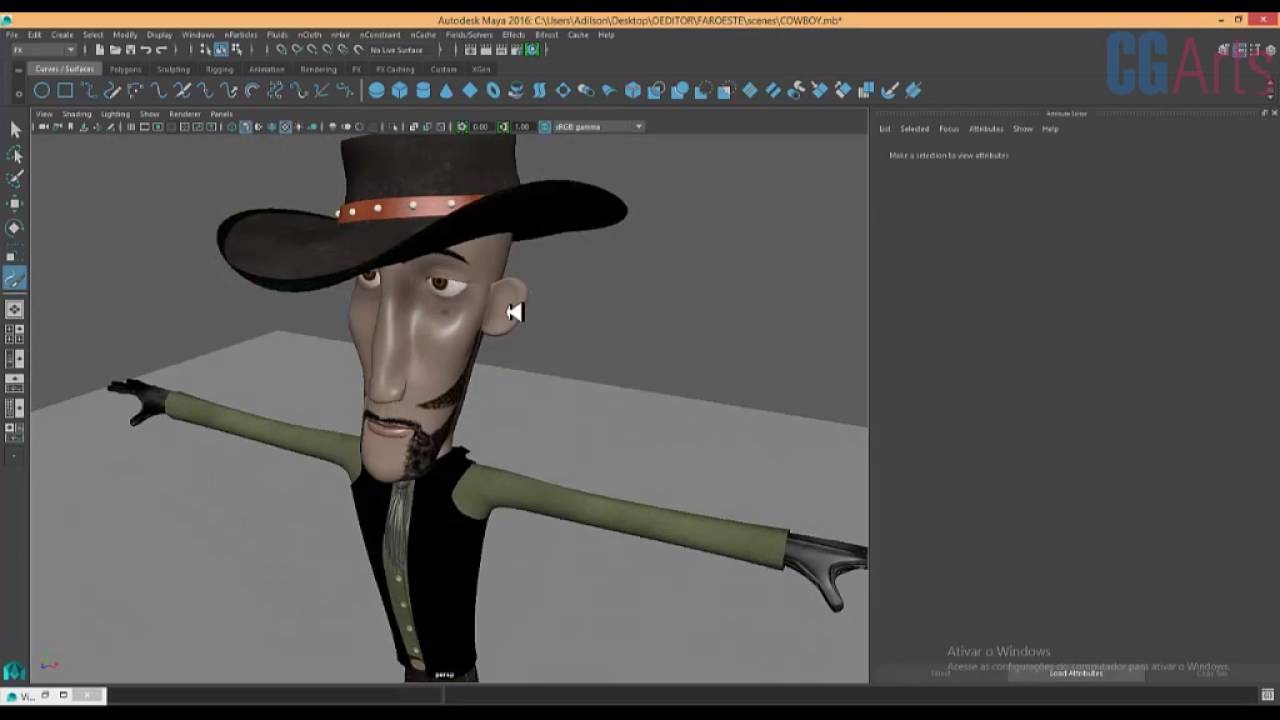Screen dimensions: 1280x720
Task: Choose the Rotate tool in toolbox
Action: click(x=15, y=228)
